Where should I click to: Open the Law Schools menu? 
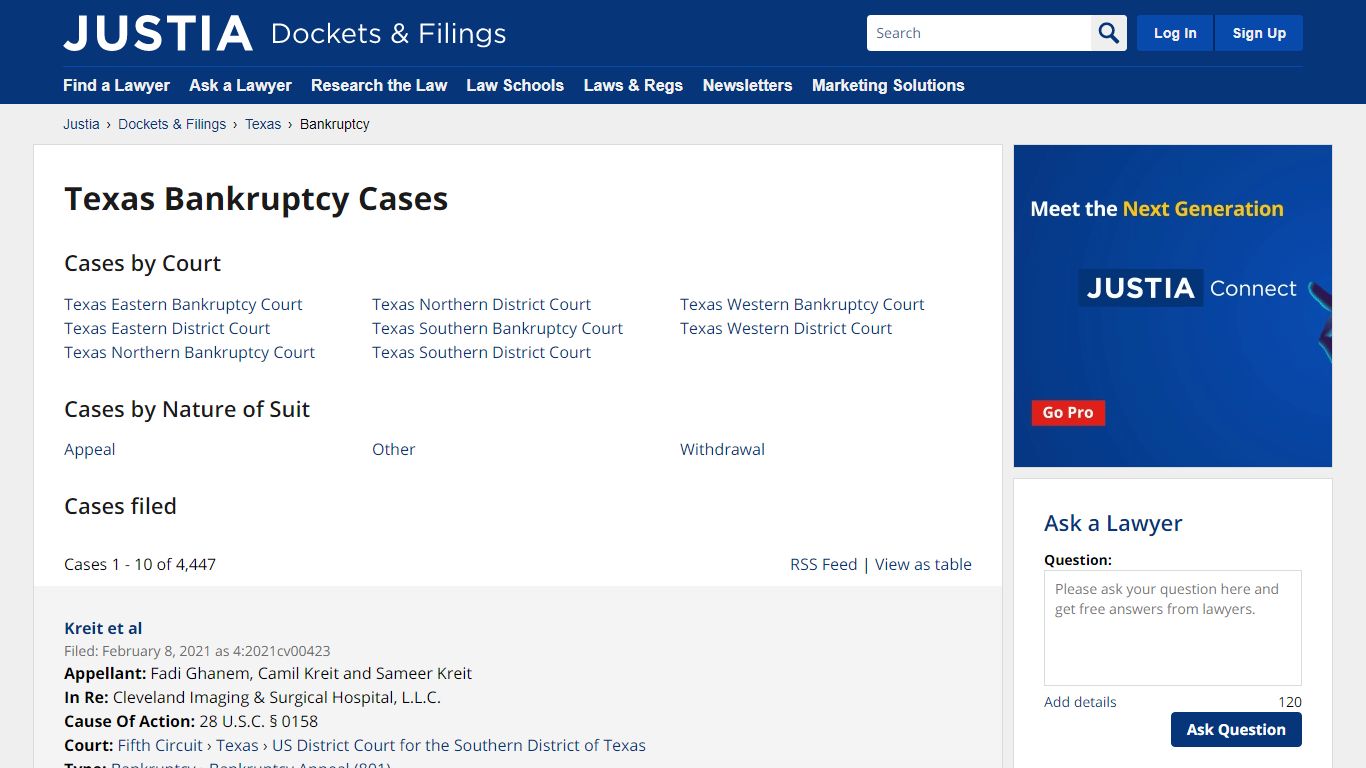[x=515, y=85]
